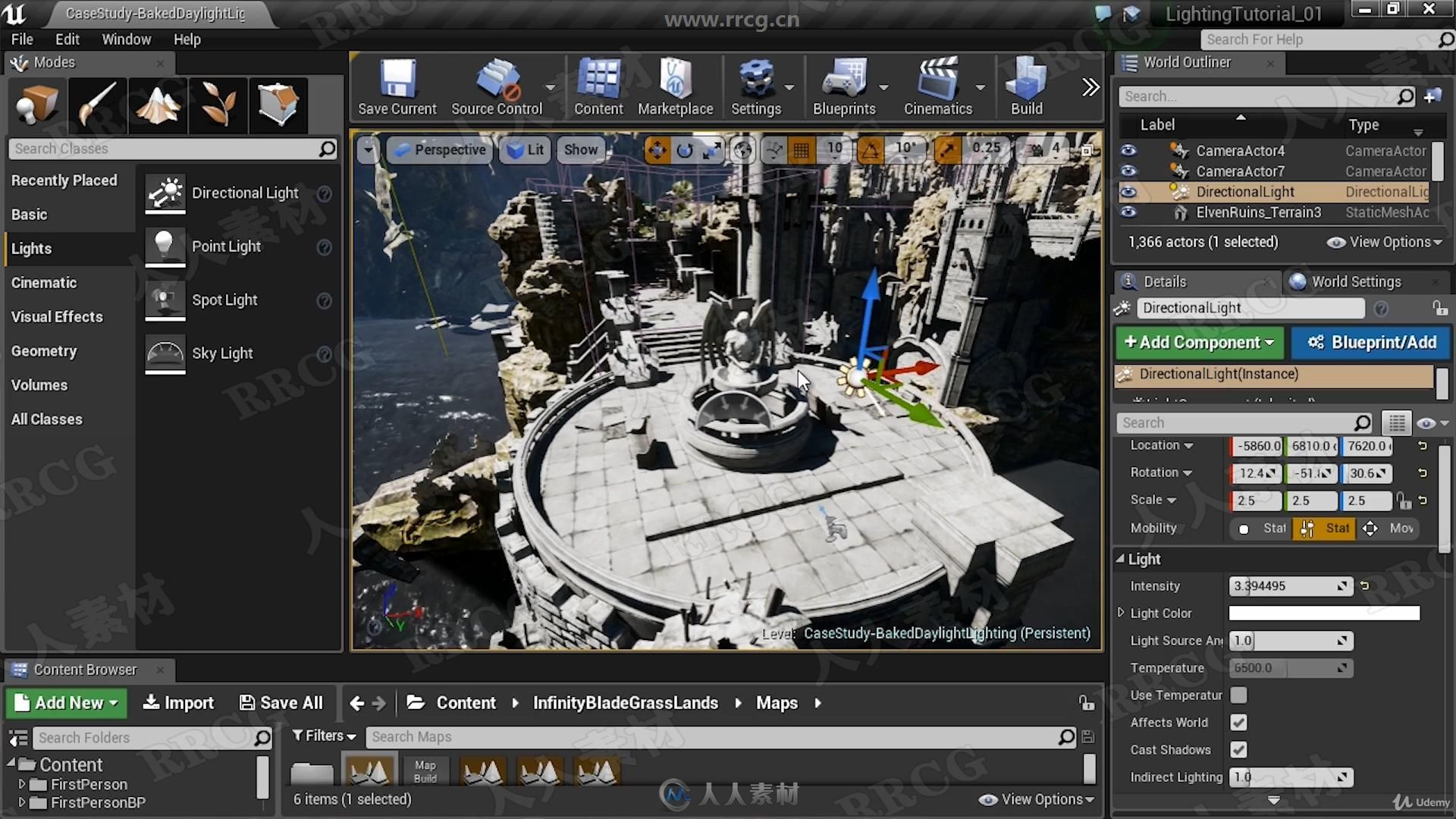Select the Foliage mode icon
1456x819 pixels.
coord(218,104)
